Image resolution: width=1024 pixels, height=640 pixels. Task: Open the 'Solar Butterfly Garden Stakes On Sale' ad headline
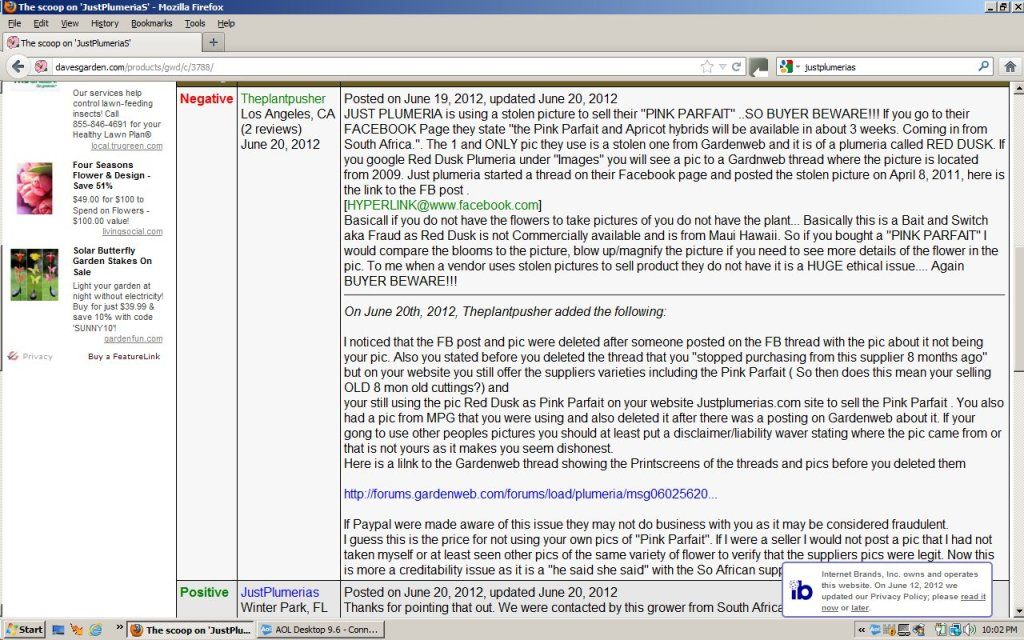click(x=112, y=261)
